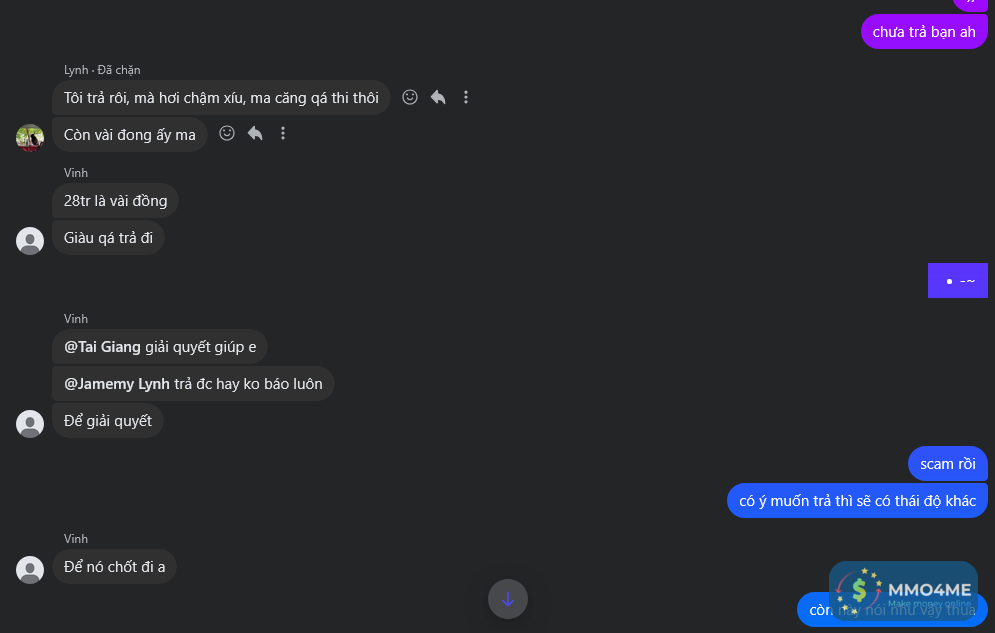The image size is (995, 633).
Task: Reply to "Còn vài đong ấy ma" message
Action: [255, 133]
